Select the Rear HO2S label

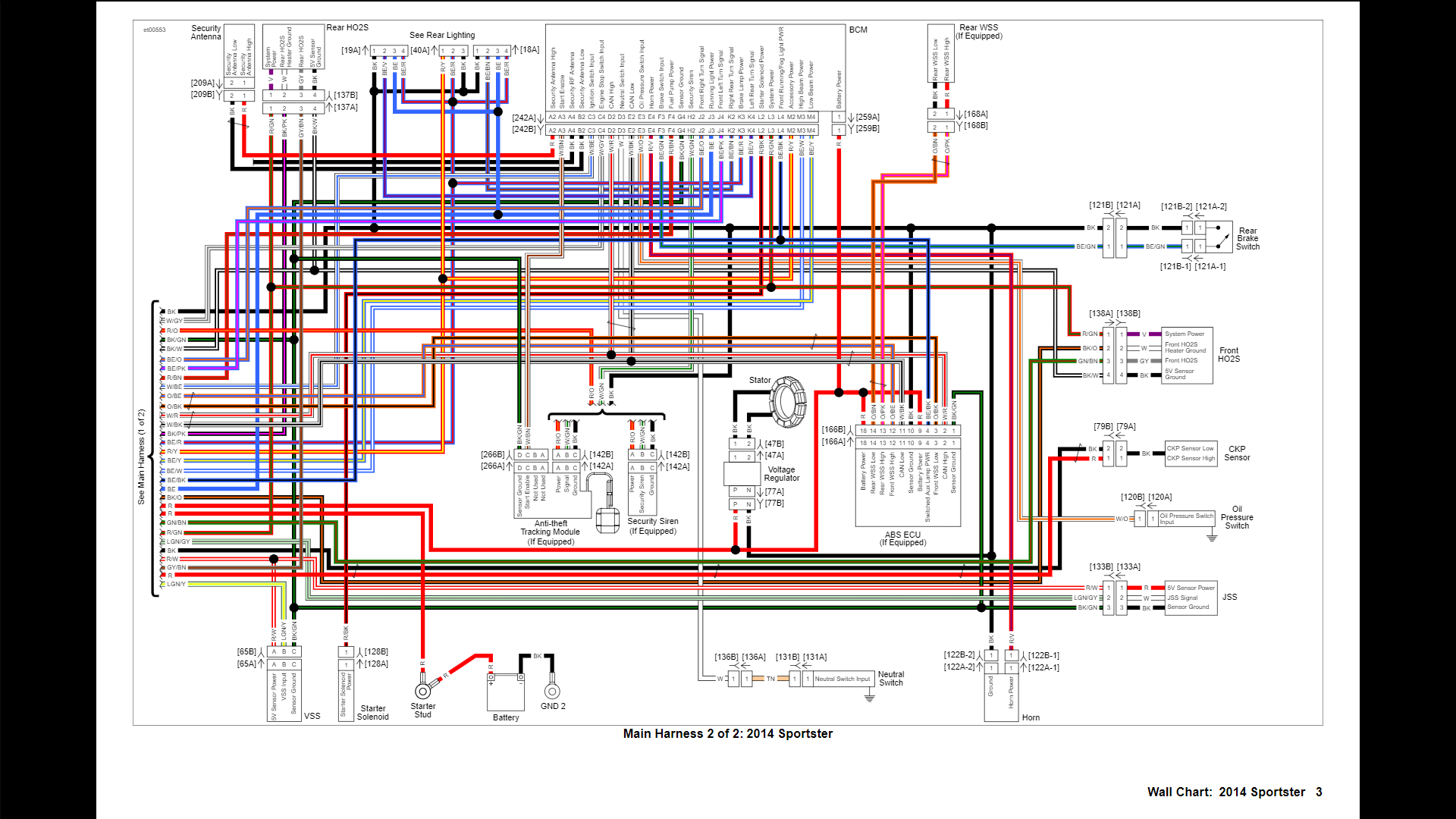[347, 27]
